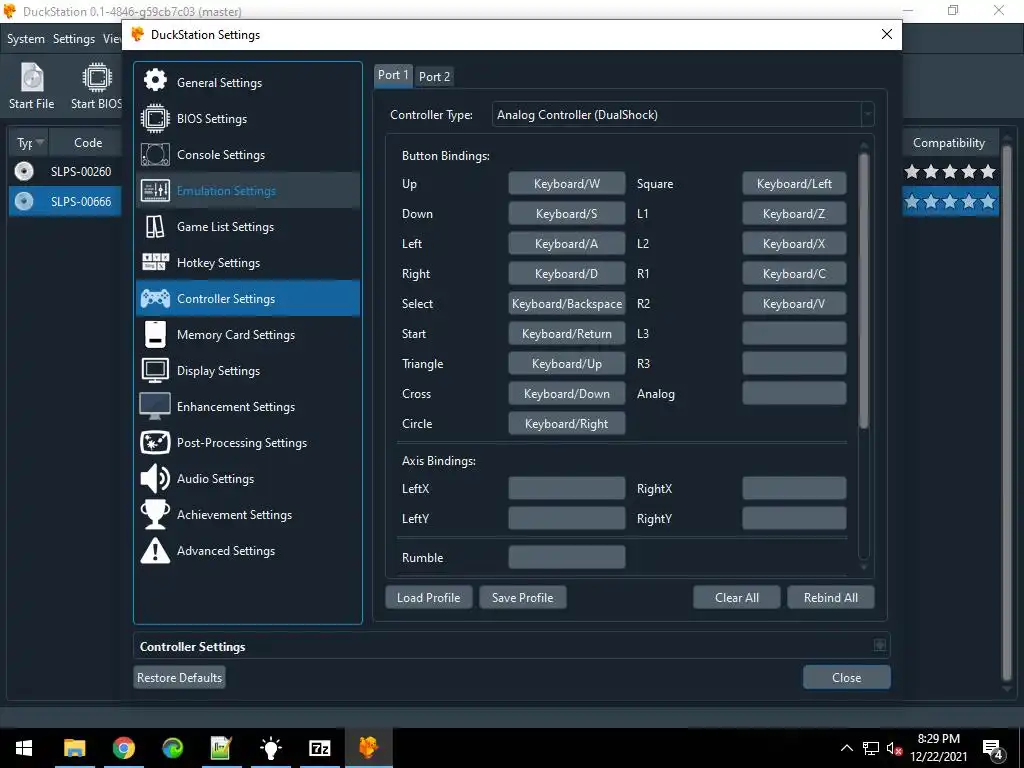Select Emulation Settings sliders icon

pos(155,191)
